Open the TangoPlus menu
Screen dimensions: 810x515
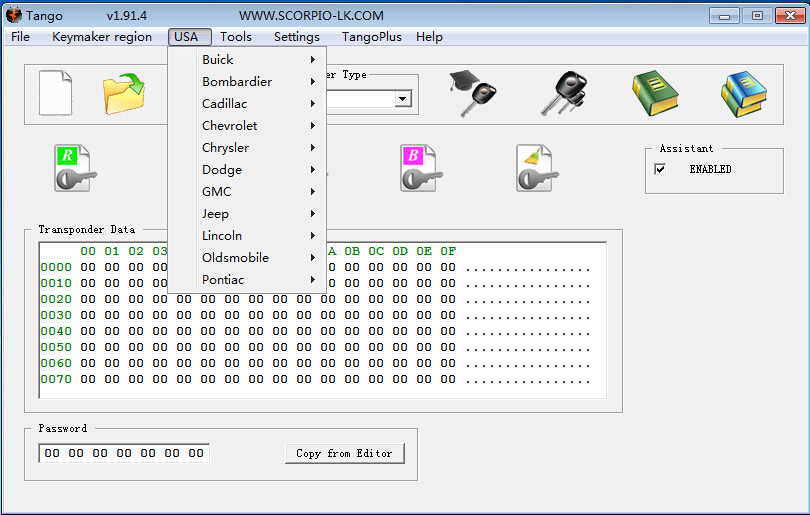(371, 37)
